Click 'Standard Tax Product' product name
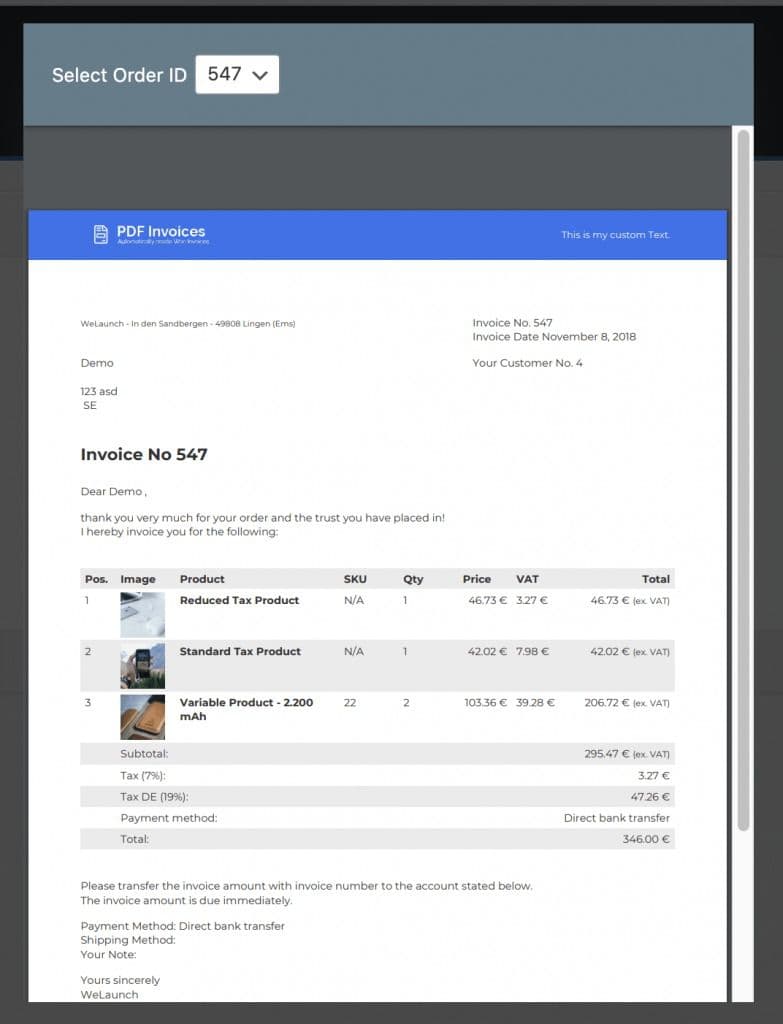 240,651
